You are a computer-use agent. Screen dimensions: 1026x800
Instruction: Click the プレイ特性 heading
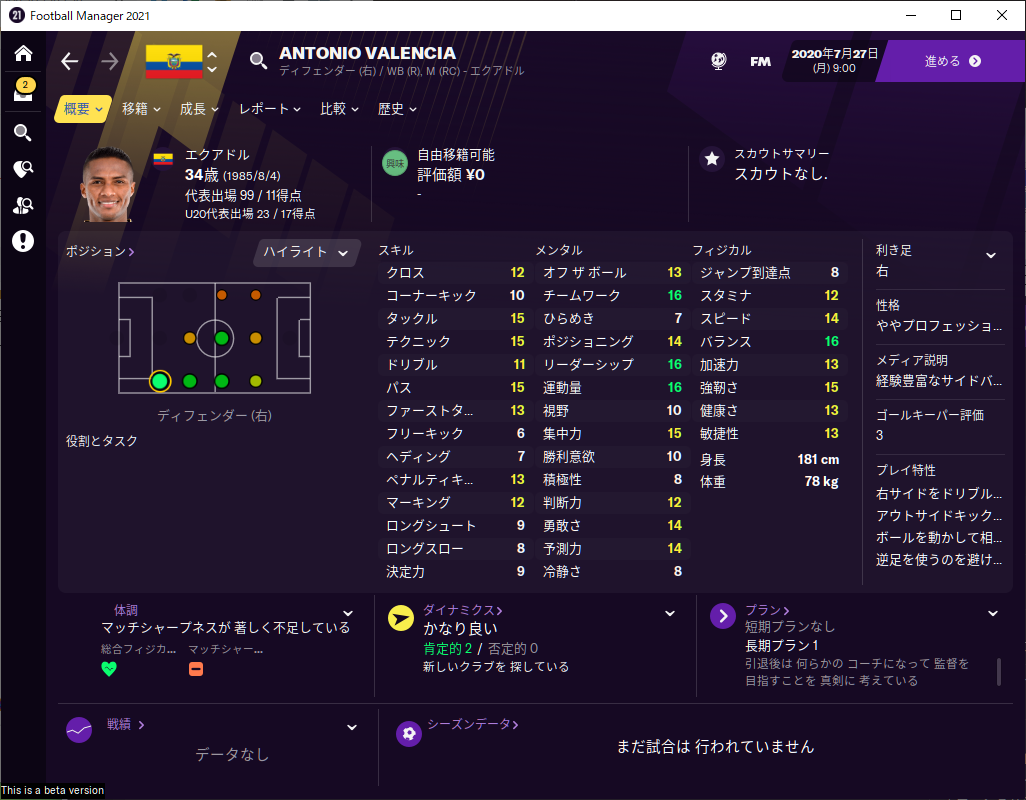[x=906, y=470]
